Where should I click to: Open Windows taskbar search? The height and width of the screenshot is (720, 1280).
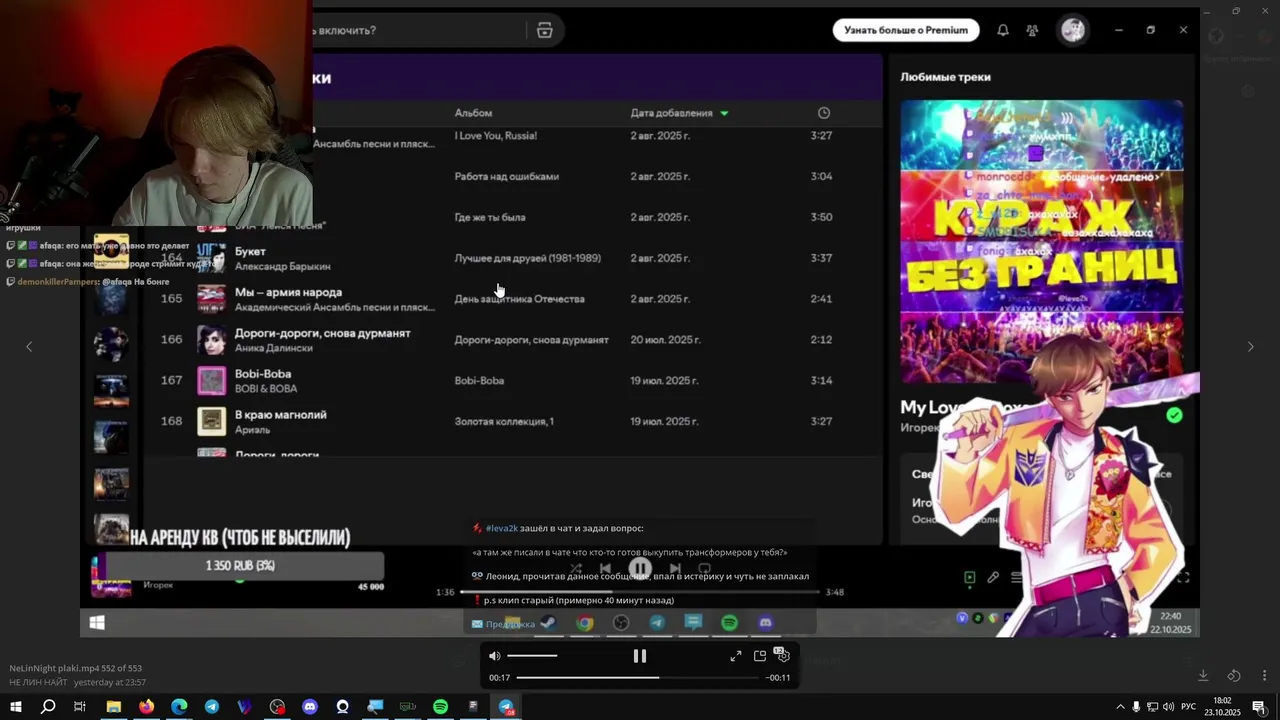tap(48, 706)
